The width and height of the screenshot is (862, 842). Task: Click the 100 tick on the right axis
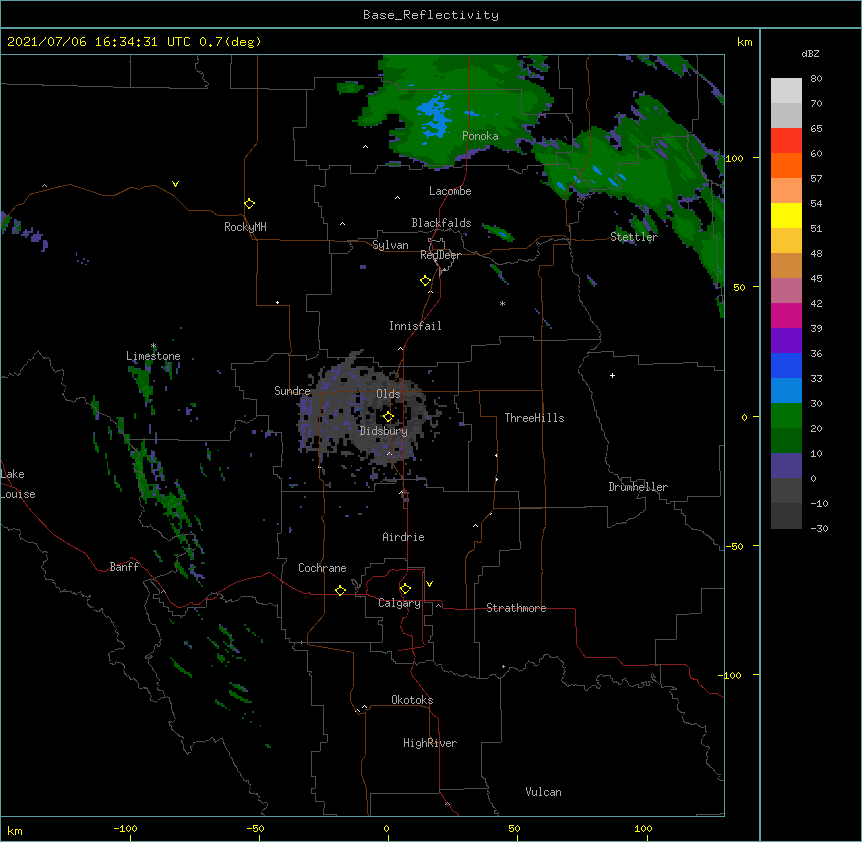pyautogui.click(x=734, y=159)
